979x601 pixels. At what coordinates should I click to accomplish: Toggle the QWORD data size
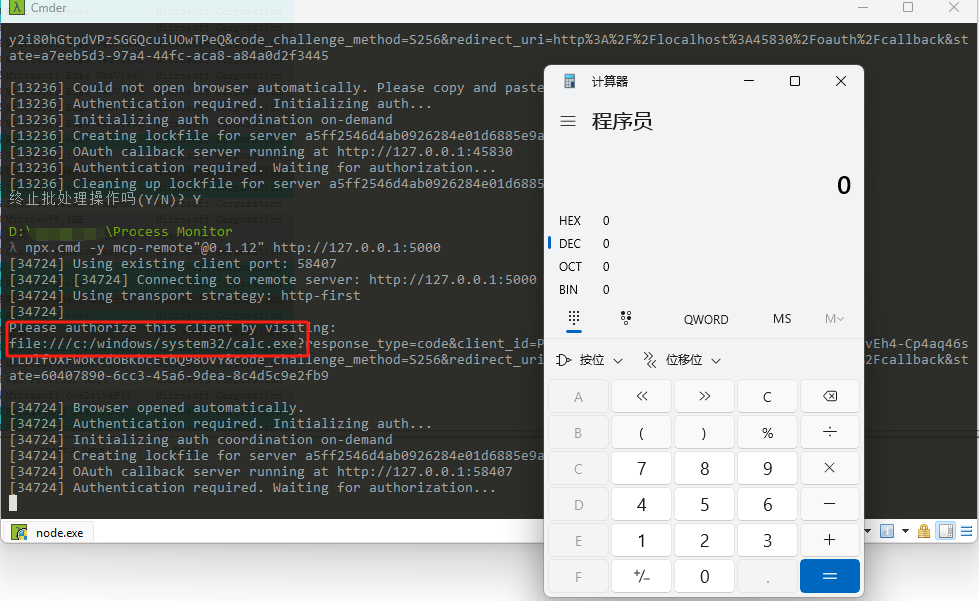(x=706, y=320)
